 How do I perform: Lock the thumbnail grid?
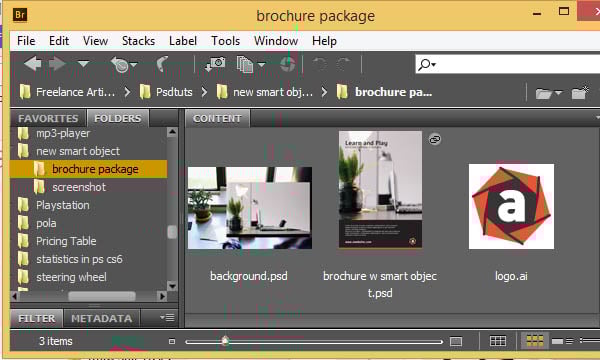(x=498, y=341)
